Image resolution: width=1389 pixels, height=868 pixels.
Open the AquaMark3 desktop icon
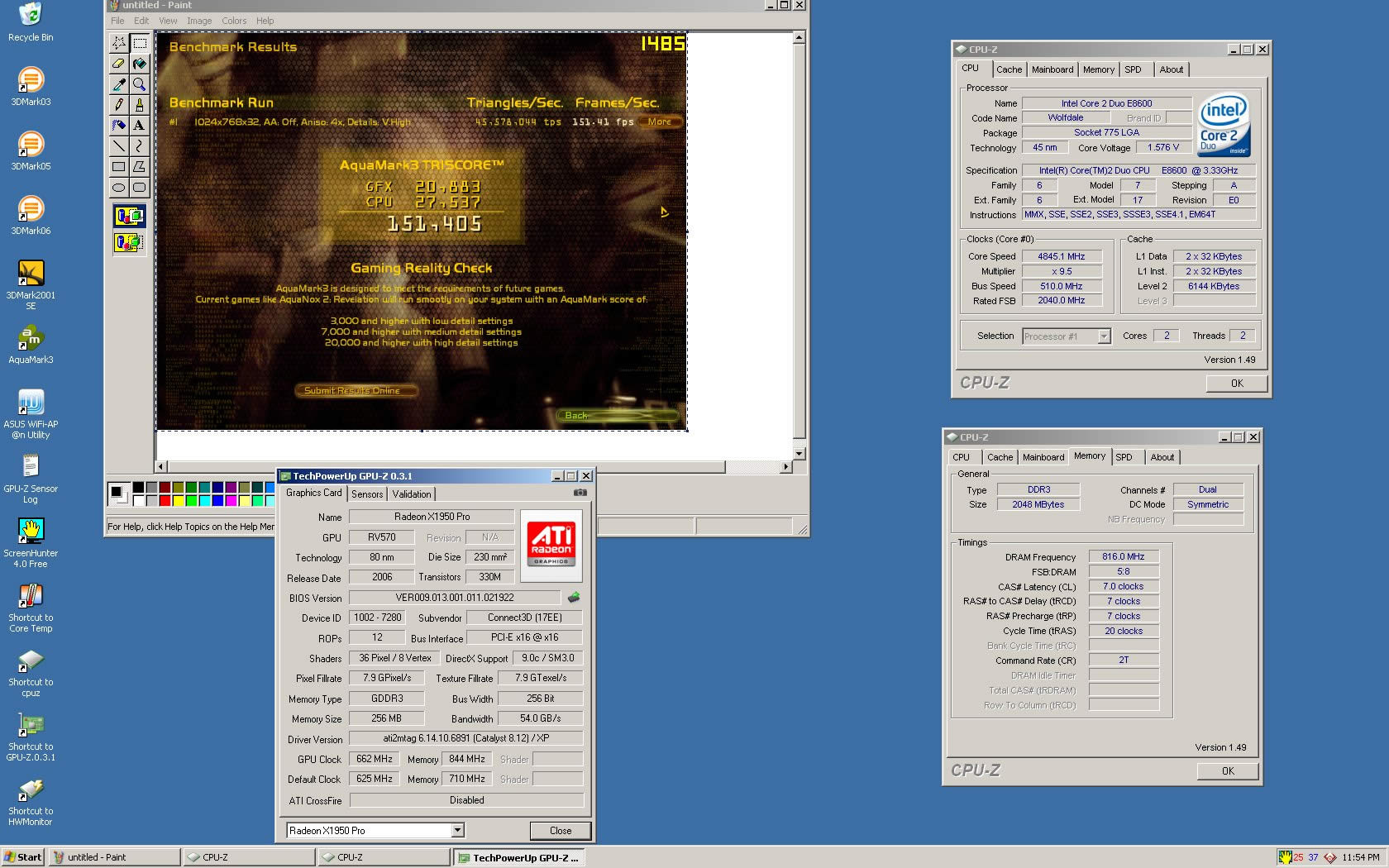31,344
